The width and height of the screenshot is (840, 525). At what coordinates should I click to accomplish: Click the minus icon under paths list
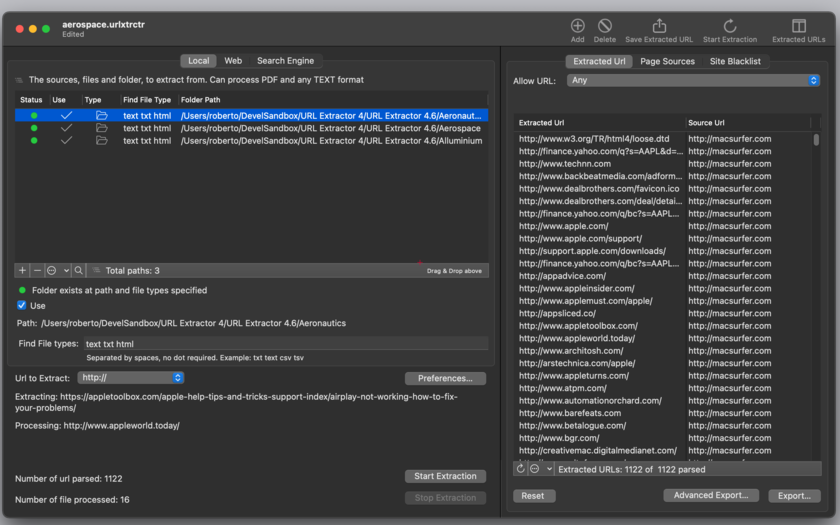point(37,271)
